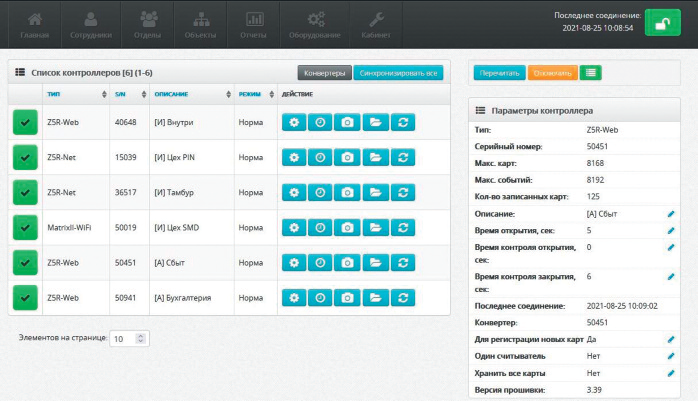Edit Время открытия, сек pencil
Viewport: 698px width, 401px height.
click(x=671, y=231)
